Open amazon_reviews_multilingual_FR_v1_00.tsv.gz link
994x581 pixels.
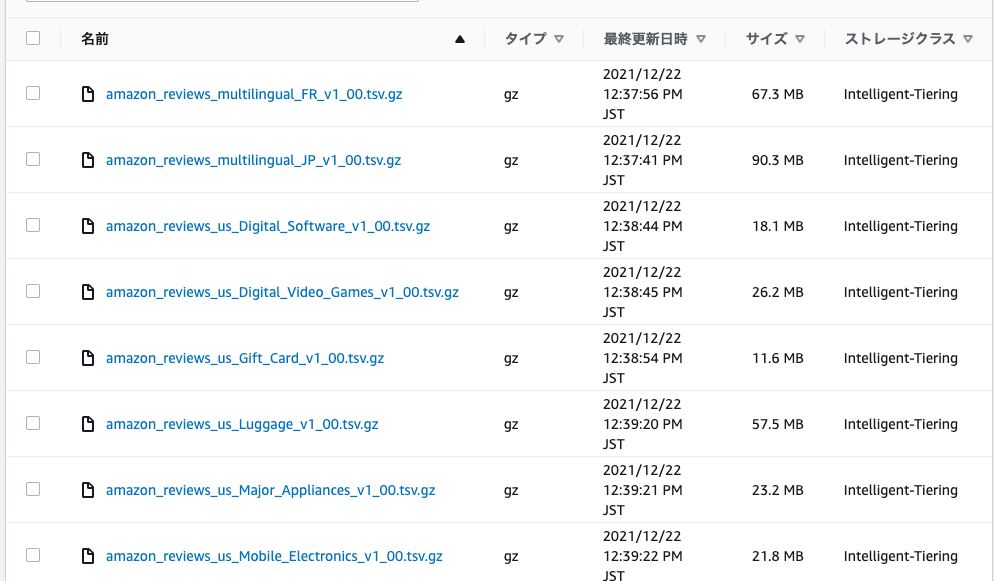(254, 94)
